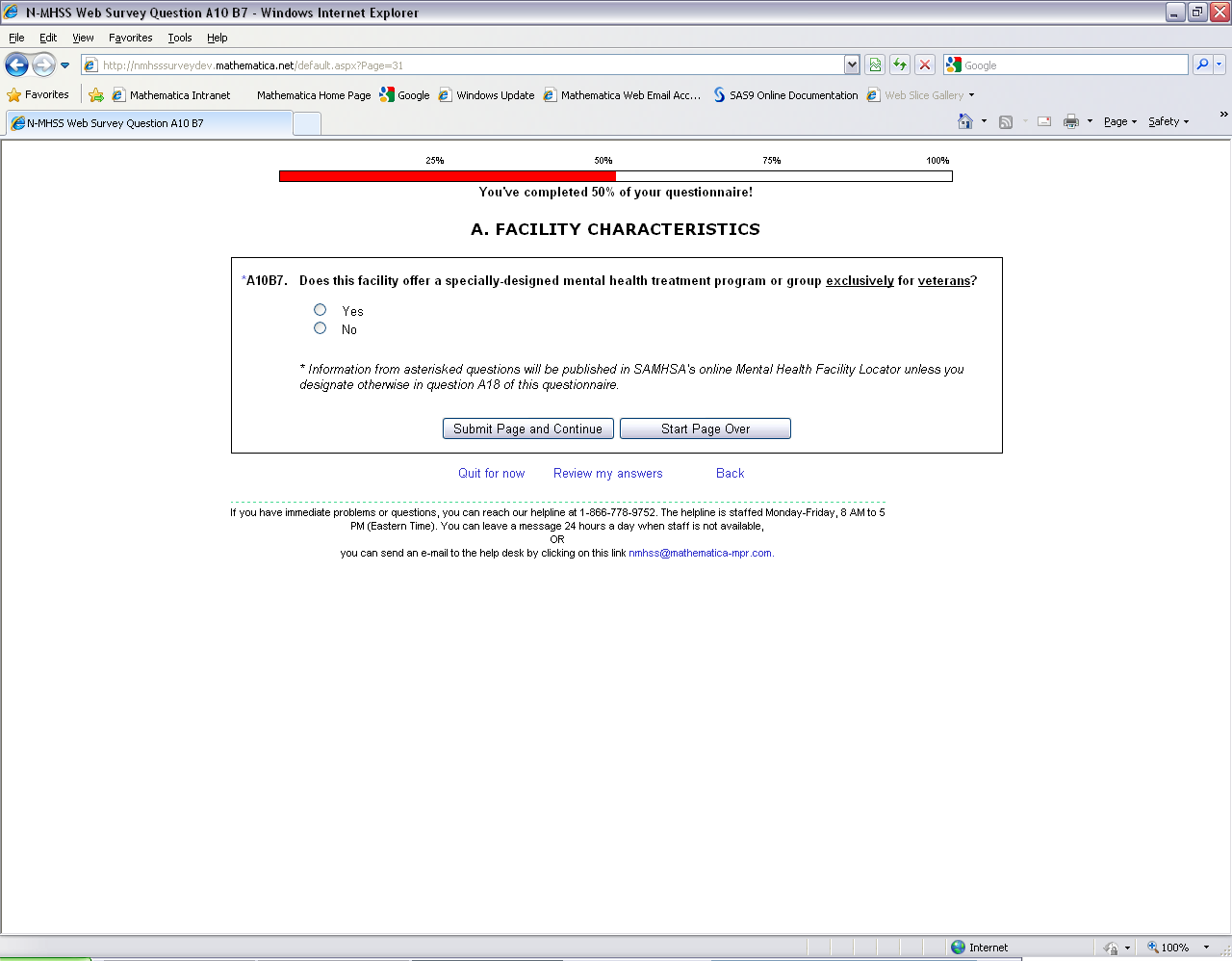Open the Help menu
This screenshot has height=961, width=1232.
click(218, 38)
